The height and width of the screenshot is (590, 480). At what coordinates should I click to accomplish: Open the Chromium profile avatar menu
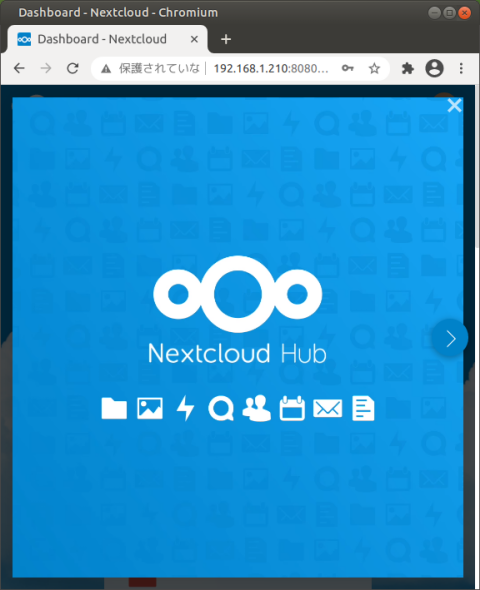click(x=434, y=68)
